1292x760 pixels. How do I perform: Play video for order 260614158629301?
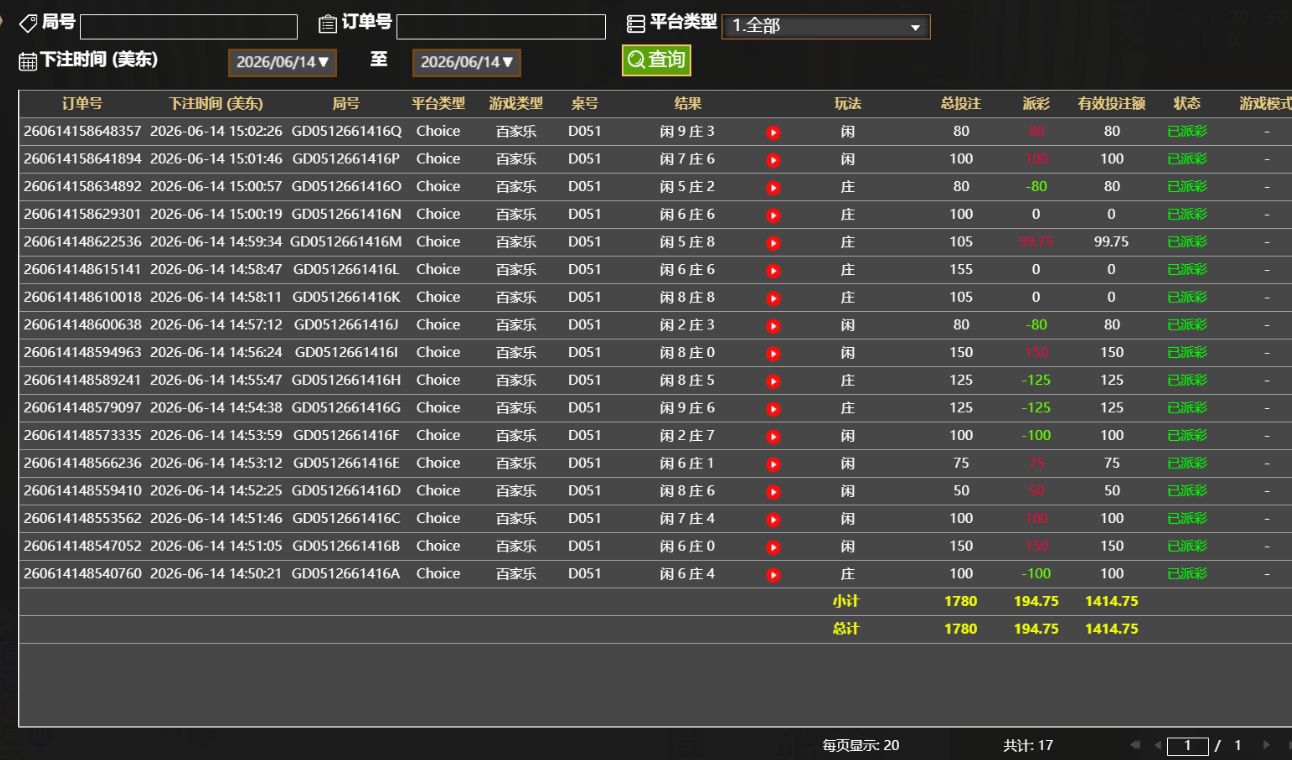773,215
